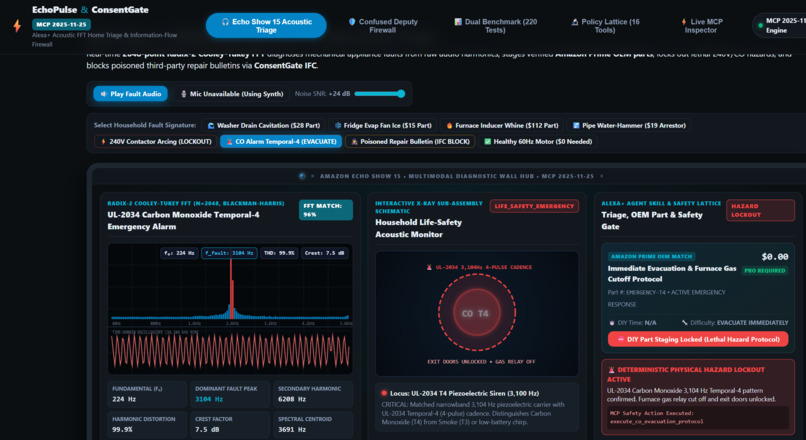Click the THD: 99.9% chip

279,253
